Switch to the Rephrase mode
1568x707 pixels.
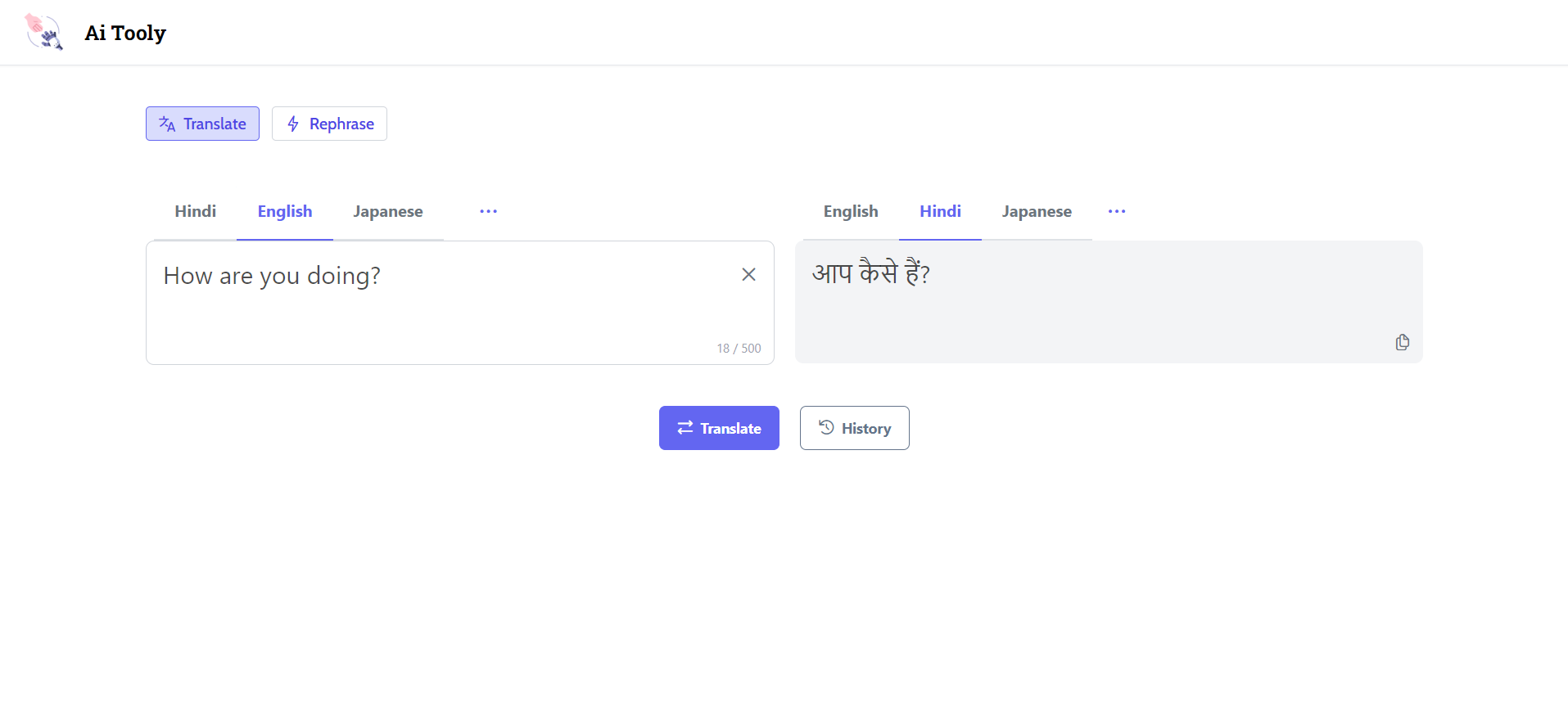329,124
